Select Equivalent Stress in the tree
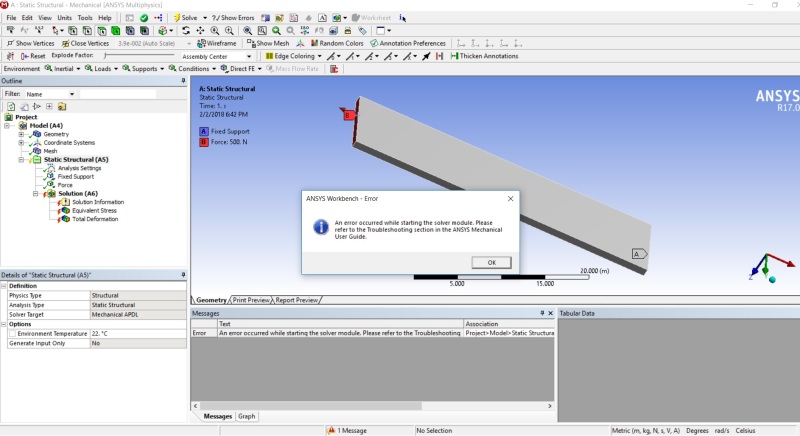The height and width of the screenshot is (436, 800). pos(94,211)
